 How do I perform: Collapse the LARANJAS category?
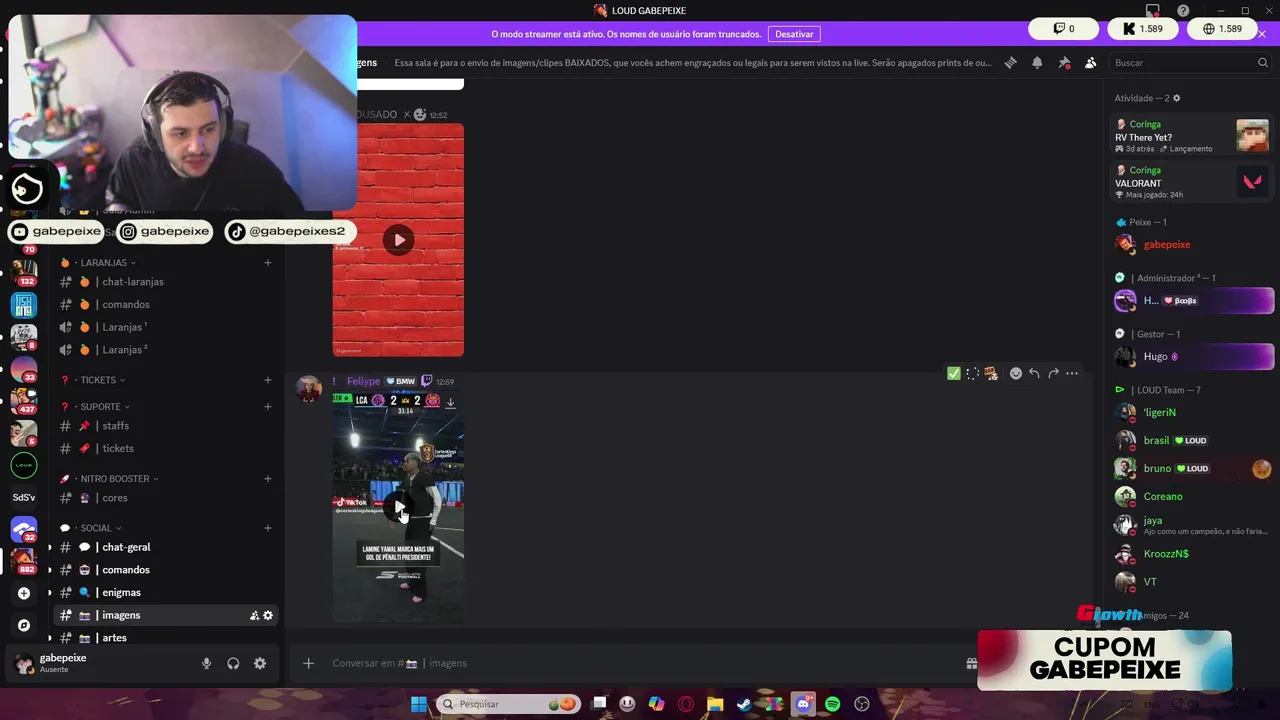click(x=106, y=263)
